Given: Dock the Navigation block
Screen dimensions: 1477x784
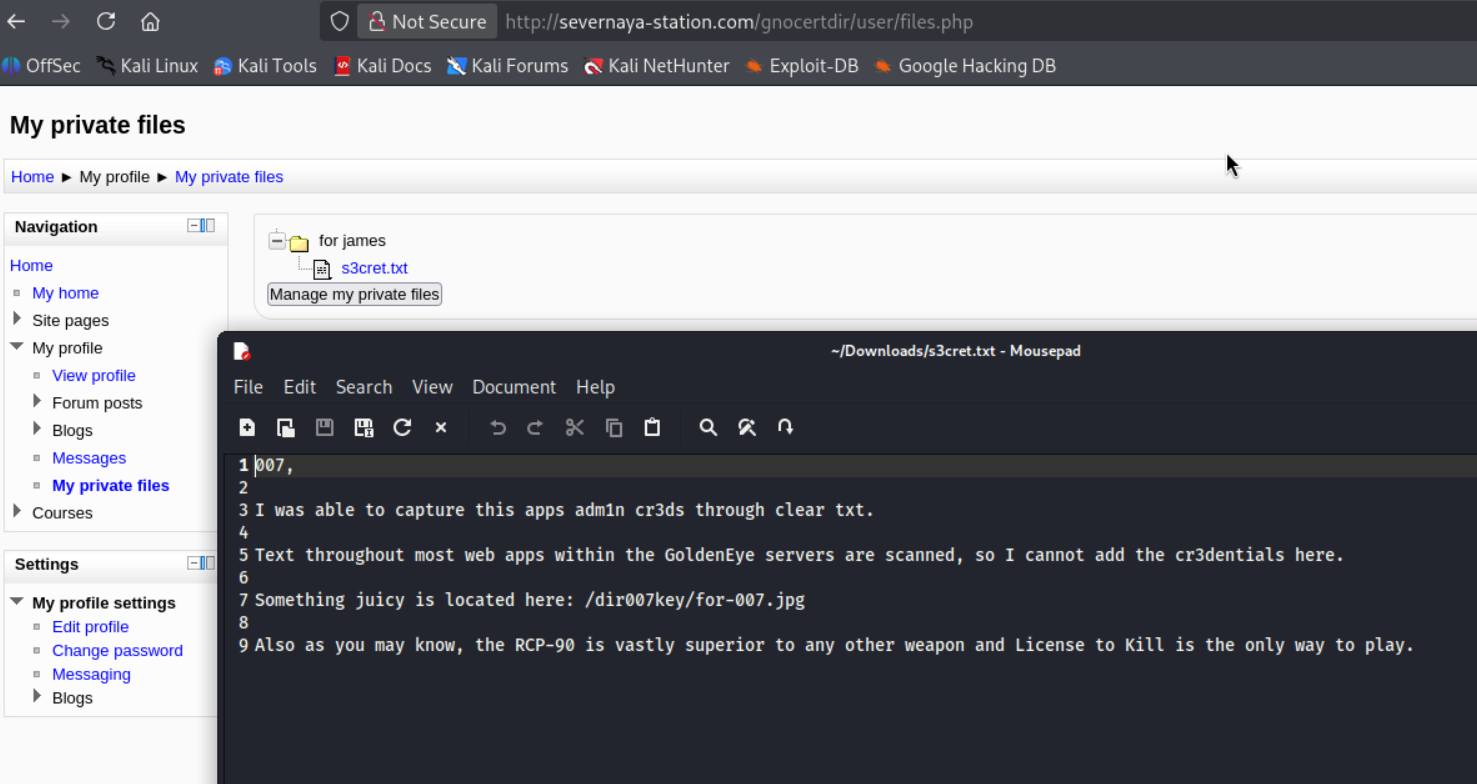Looking at the screenshot, I should pyautogui.click(x=208, y=226).
